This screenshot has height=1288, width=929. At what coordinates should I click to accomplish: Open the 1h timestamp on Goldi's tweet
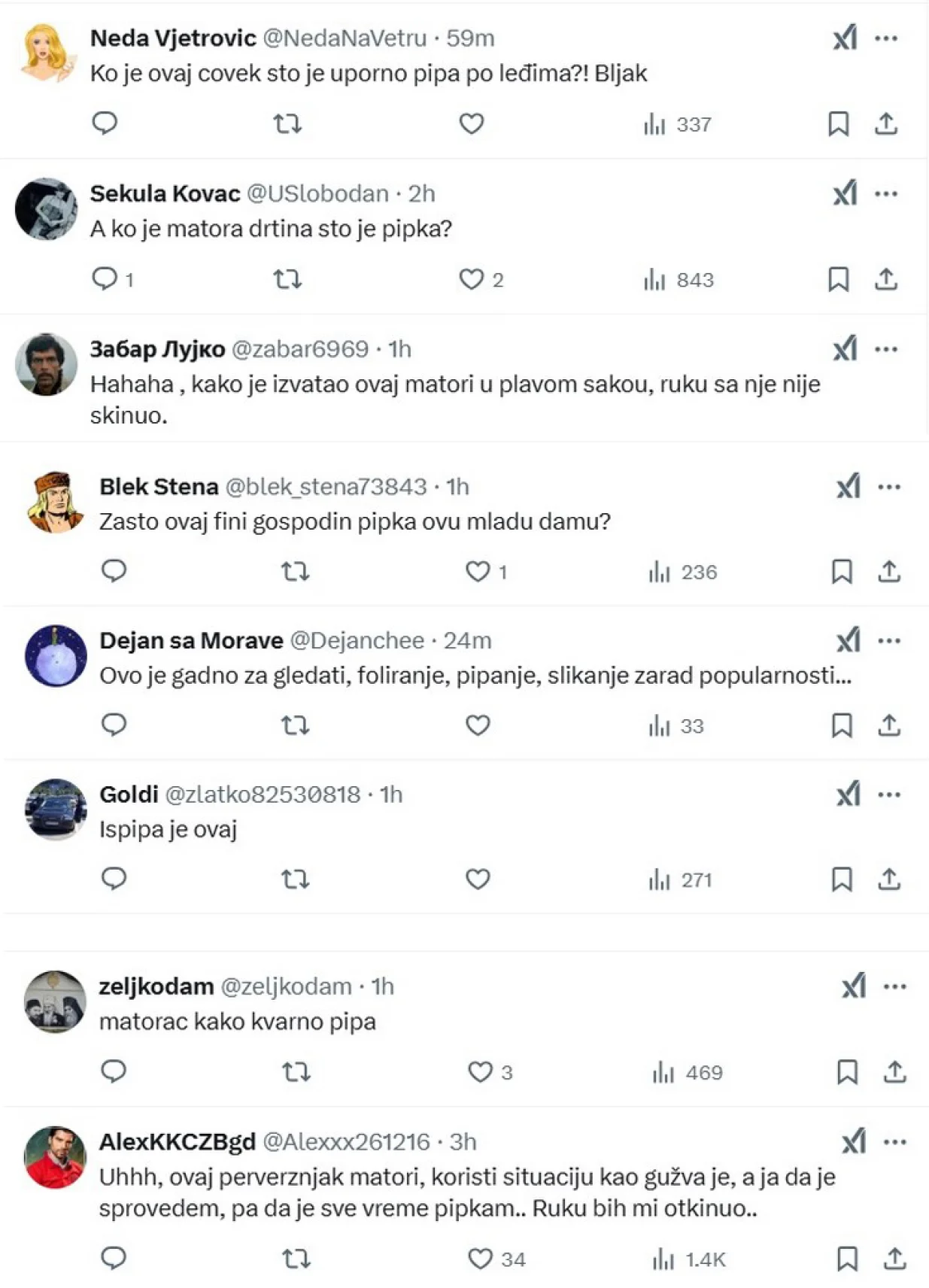390,794
